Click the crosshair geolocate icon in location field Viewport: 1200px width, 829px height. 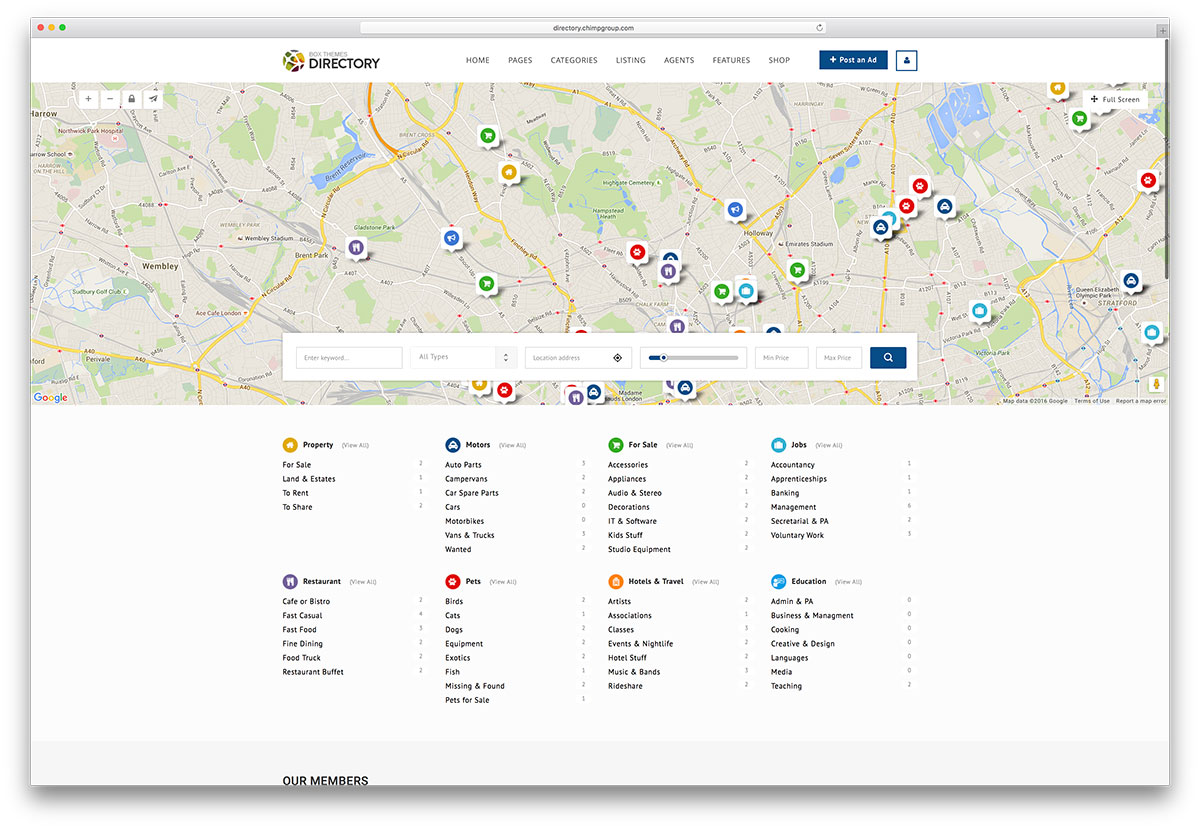pyautogui.click(x=617, y=358)
